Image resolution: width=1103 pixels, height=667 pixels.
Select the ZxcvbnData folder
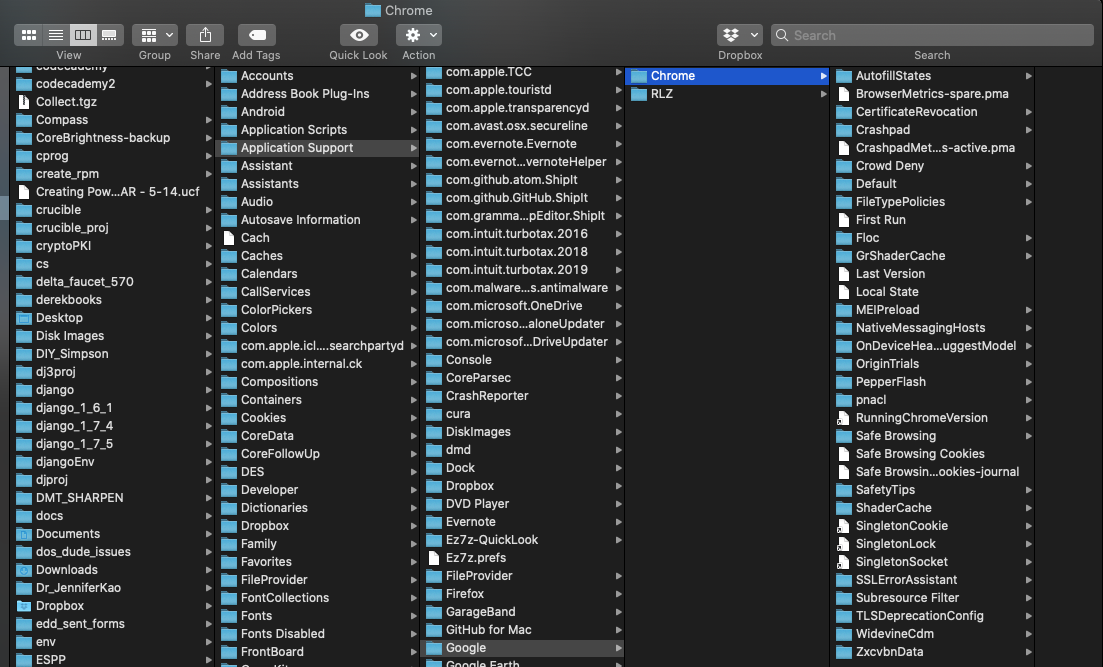(932, 652)
